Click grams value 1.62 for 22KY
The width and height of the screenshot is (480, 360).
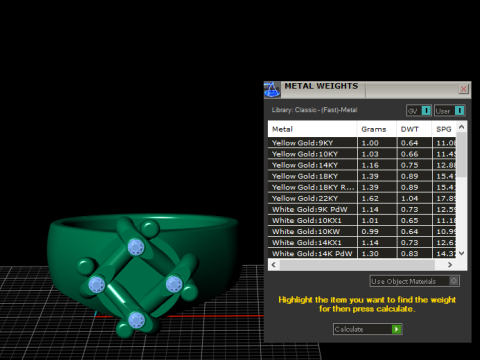click(370, 198)
